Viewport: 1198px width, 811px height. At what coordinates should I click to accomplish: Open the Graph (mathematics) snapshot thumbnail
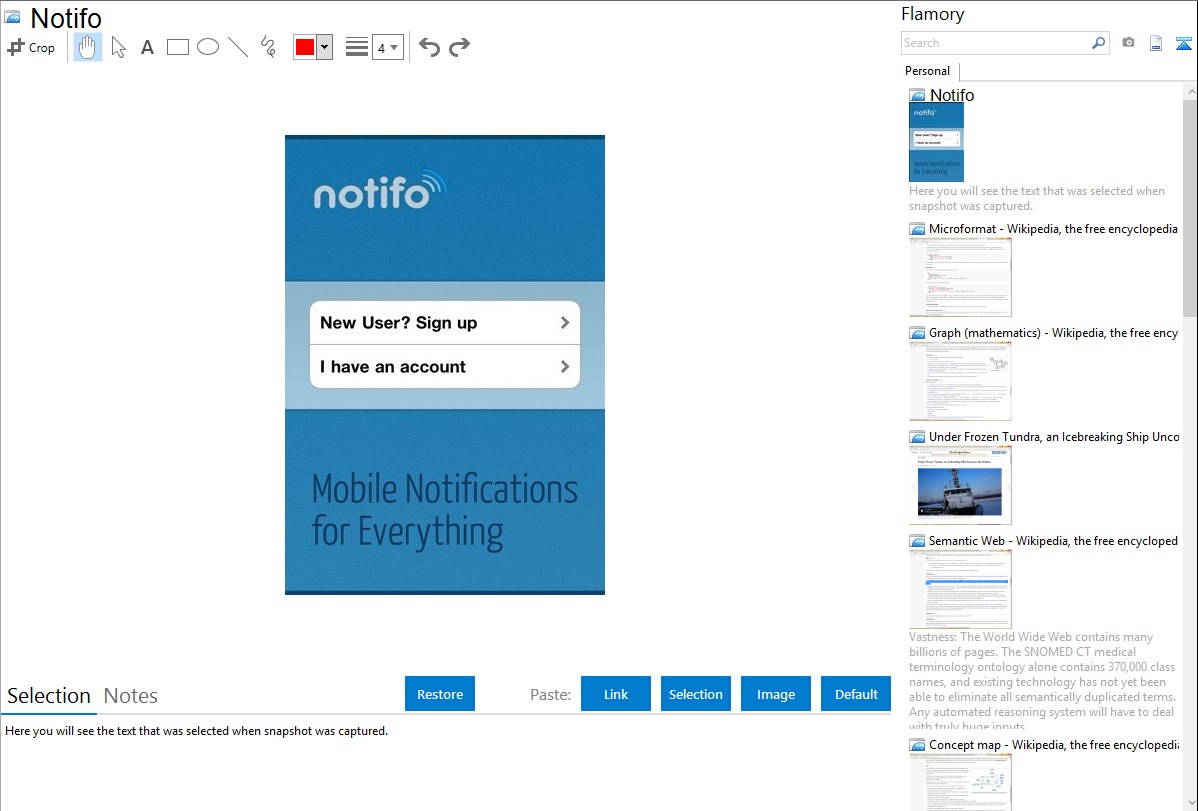coord(960,381)
